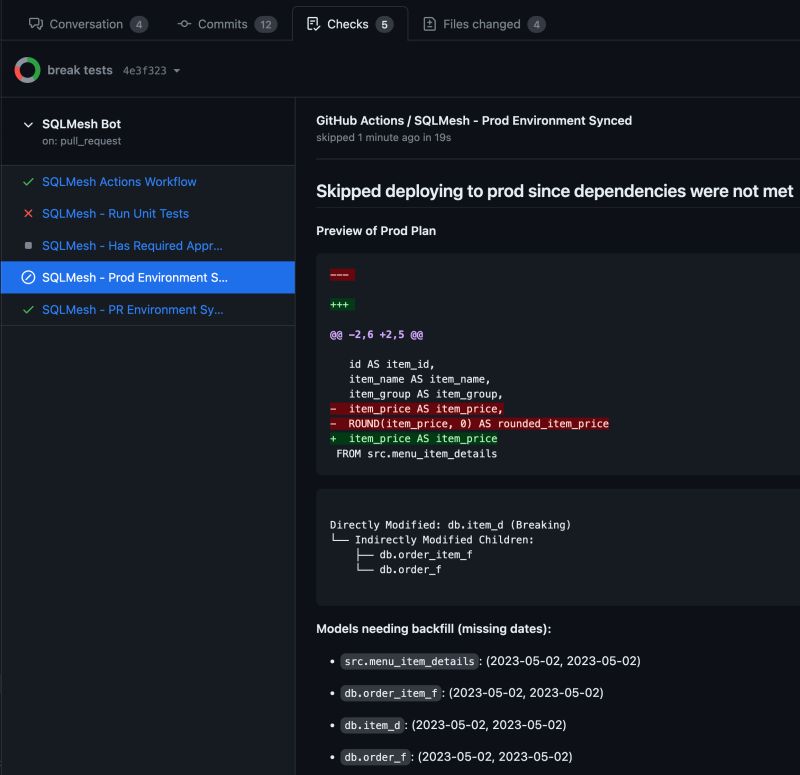Click the speech bubble icon on the Conversation tab
Viewport: 800px width, 775px height.
coord(38,23)
